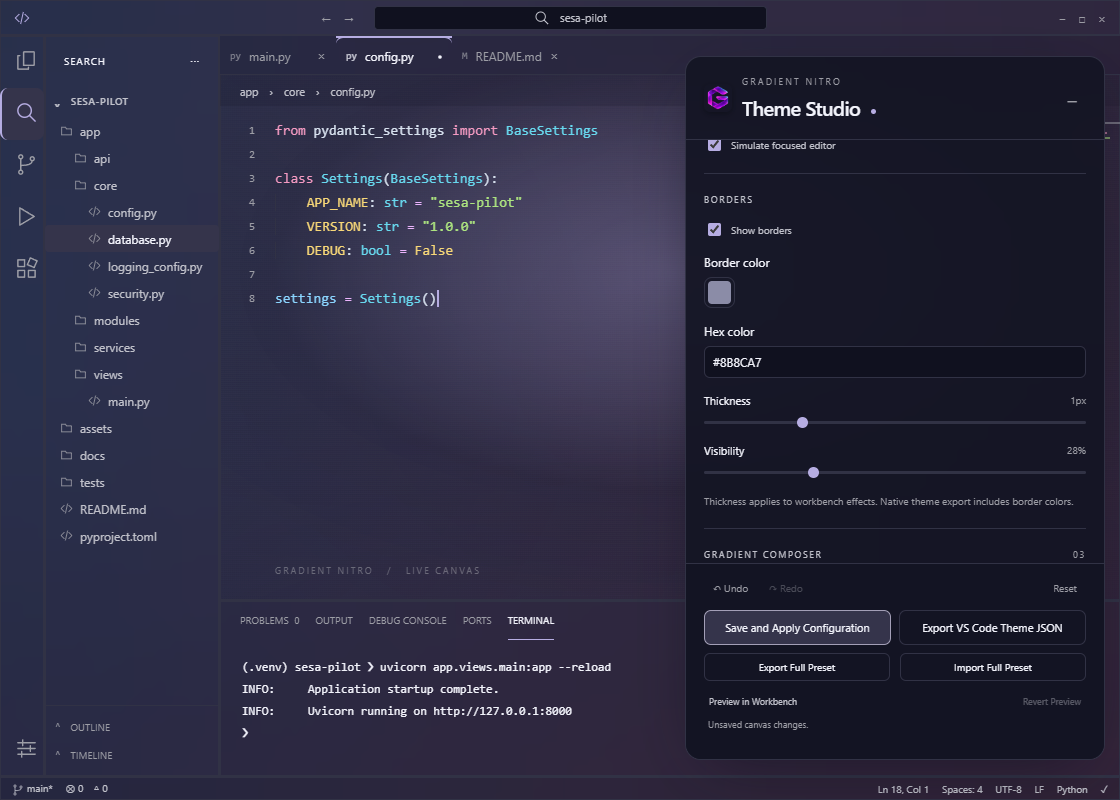Click the main* git branch status item
Screen dimensions: 1120x800
(x=33, y=789)
